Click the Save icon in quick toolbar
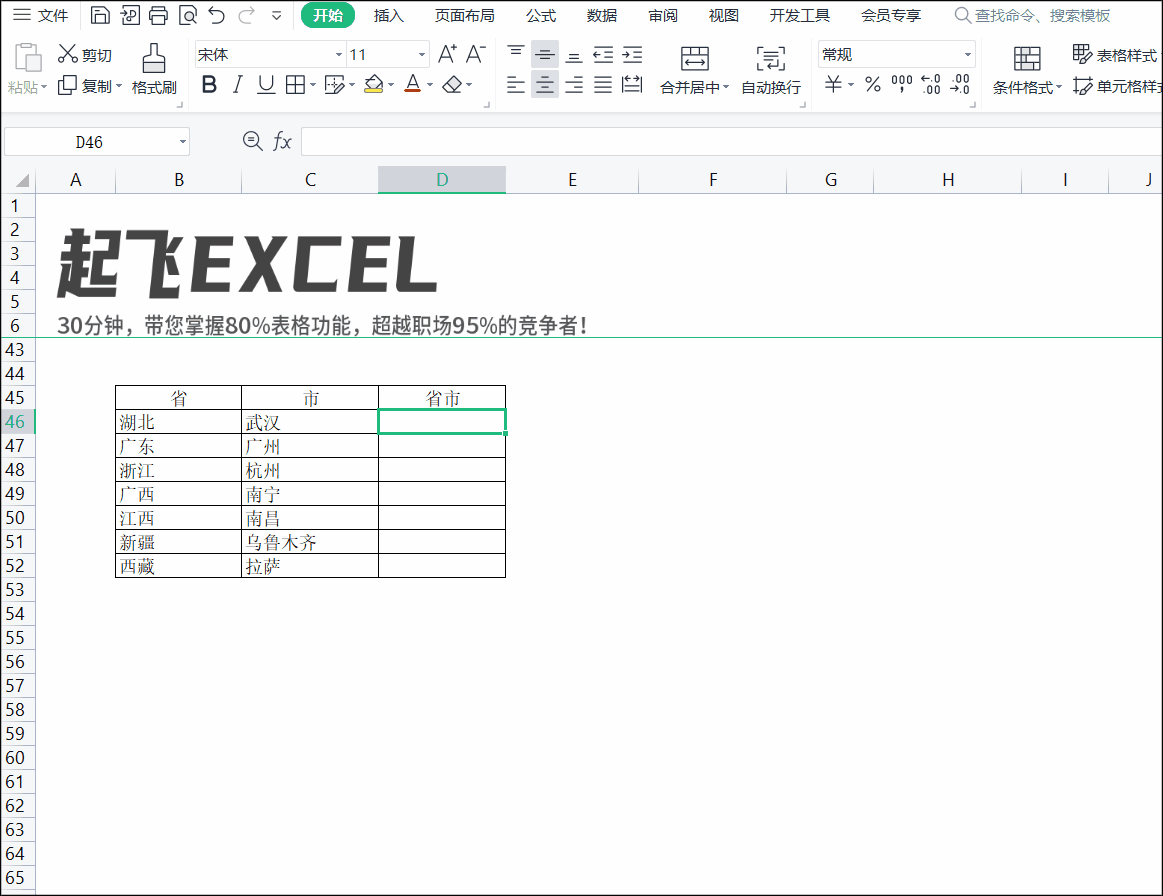 pyautogui.click(x=100, y=15)
